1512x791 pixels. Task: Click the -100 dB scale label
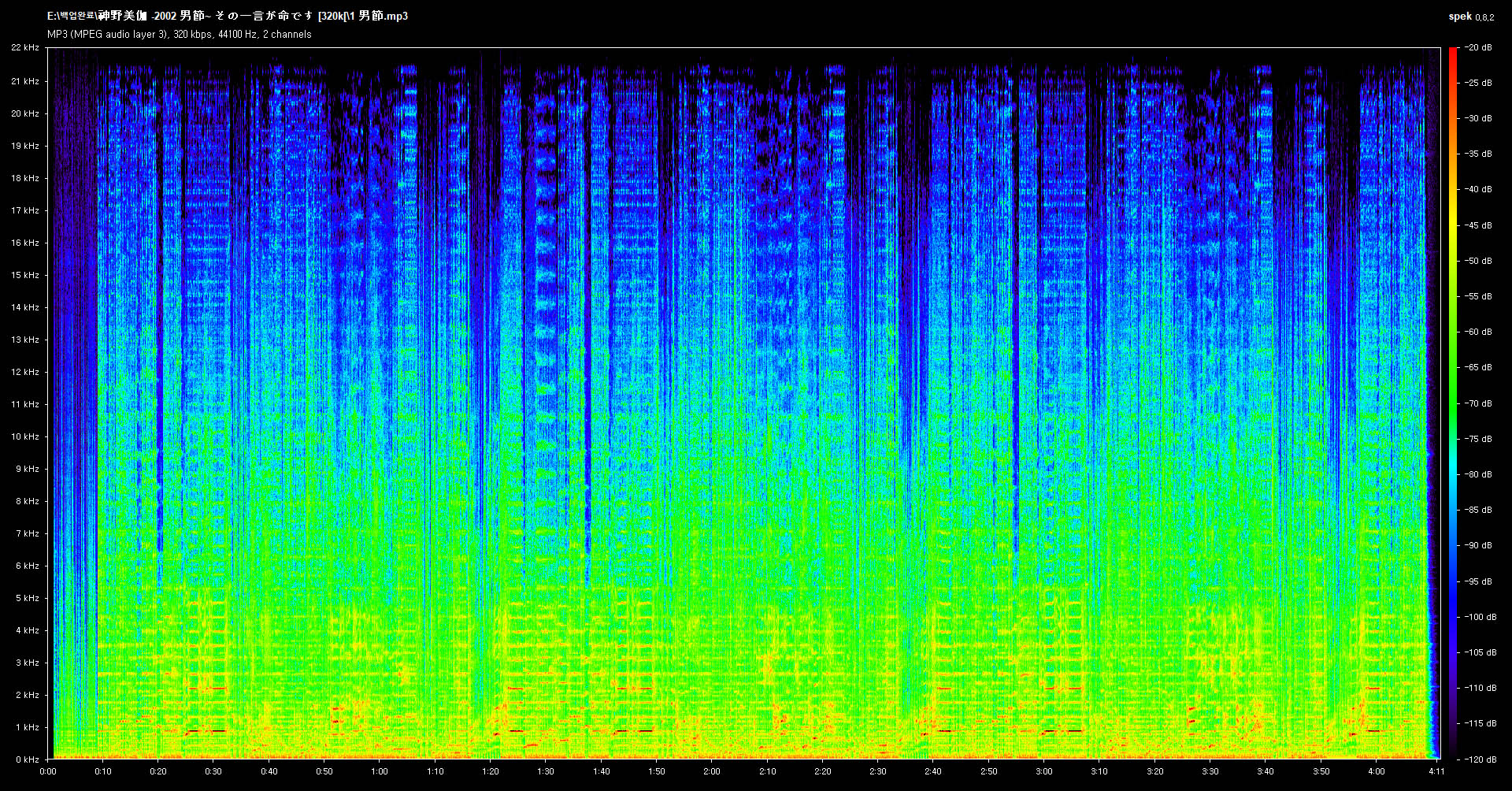[1480, 617]
